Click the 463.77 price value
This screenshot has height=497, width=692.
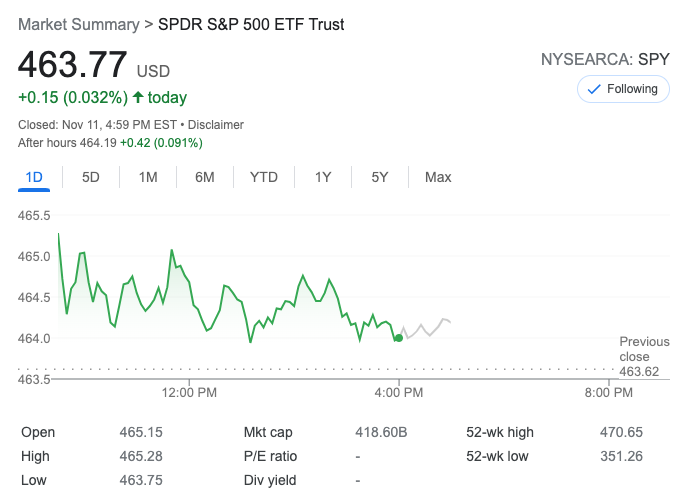[x=73, y=65]
